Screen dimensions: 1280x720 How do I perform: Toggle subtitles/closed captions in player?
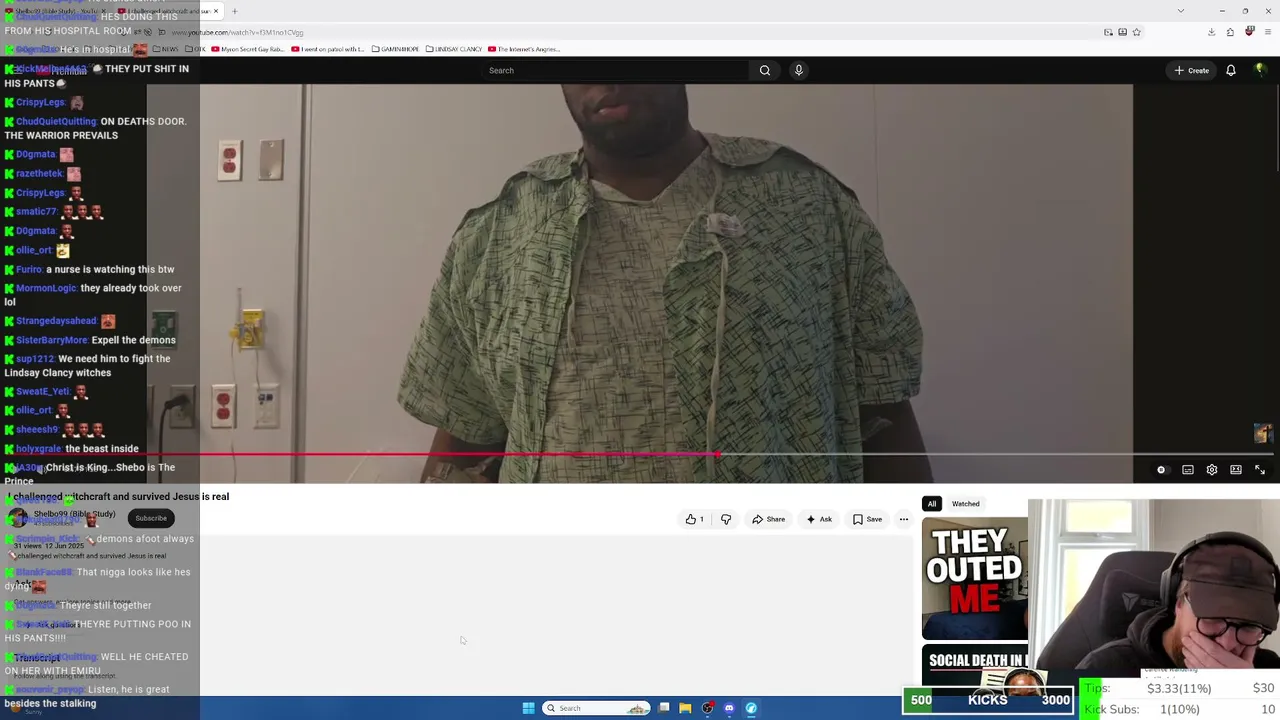(1188, 470)
